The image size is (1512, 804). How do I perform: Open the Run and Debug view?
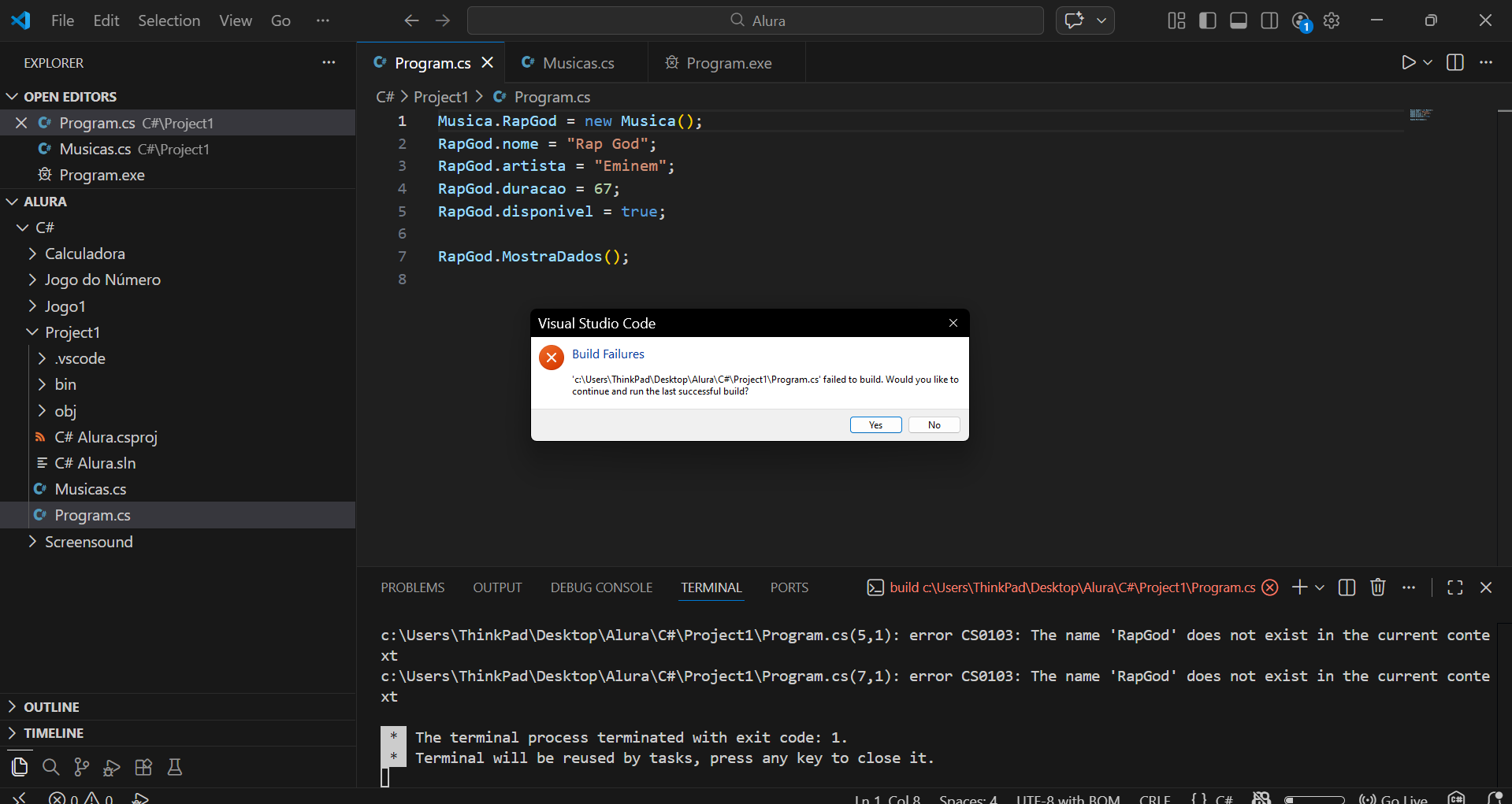coord(112,767)
